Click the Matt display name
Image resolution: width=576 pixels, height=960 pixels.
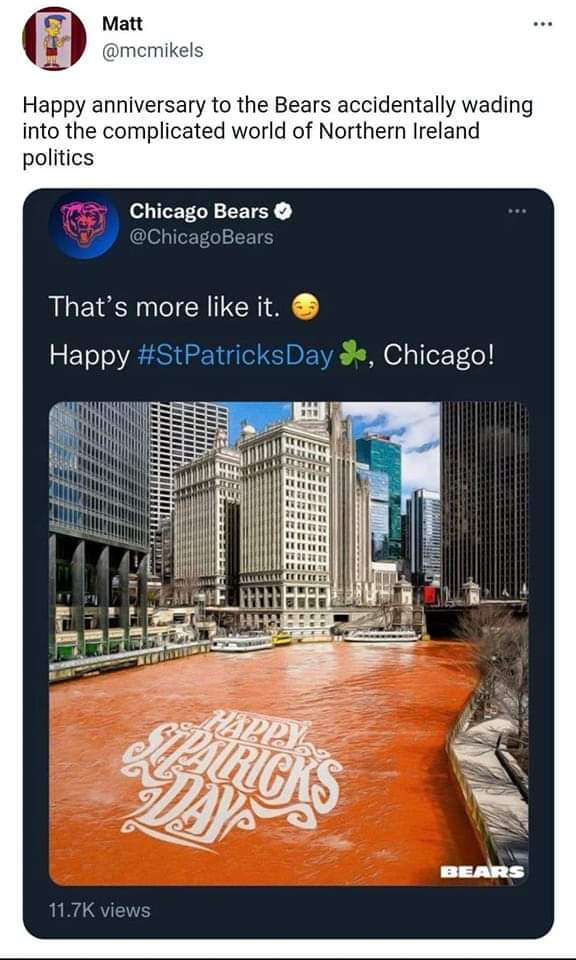(x=122, y=24)
